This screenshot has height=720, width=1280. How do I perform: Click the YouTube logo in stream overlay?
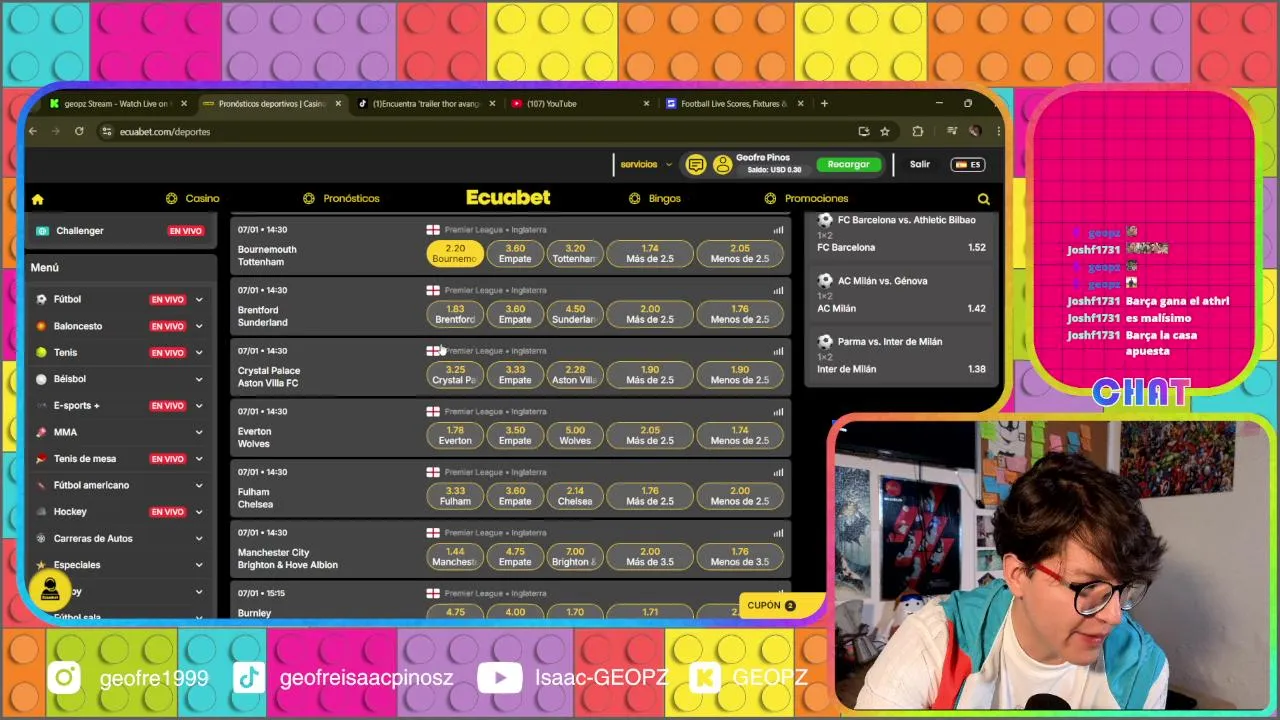click(x=499, y=678)
